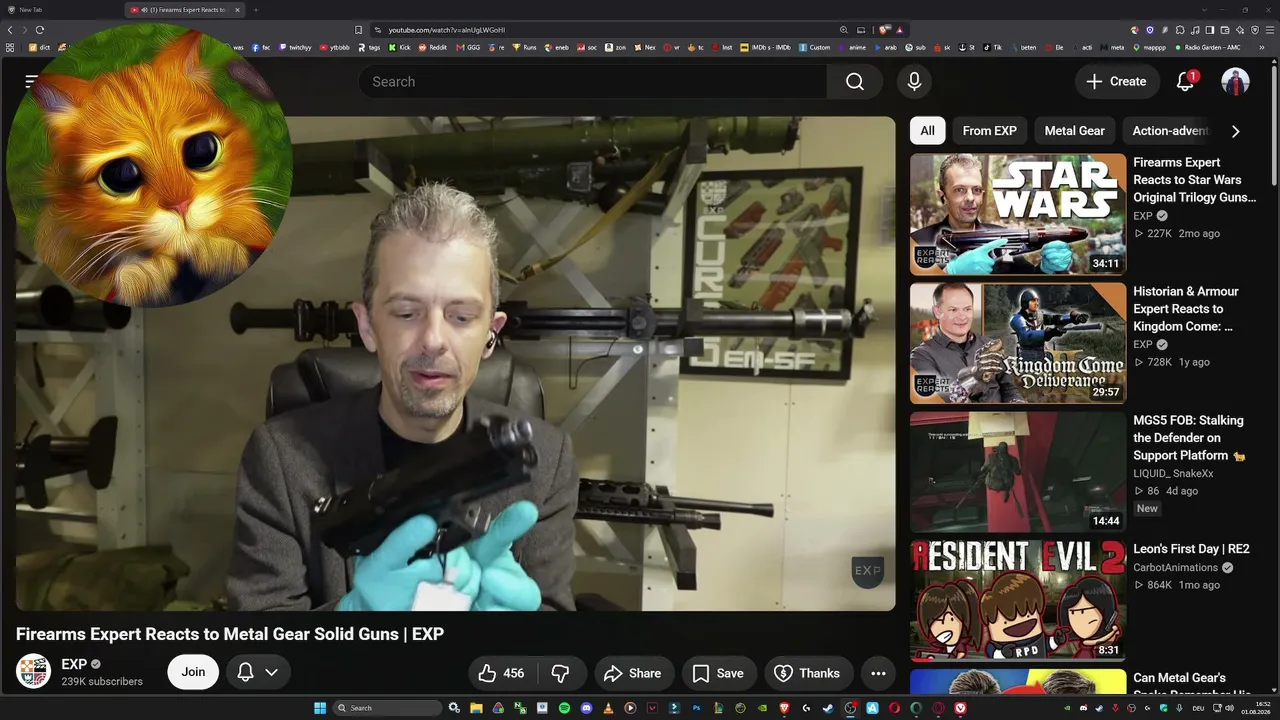Image resolution: width=1280 pixels, height=720 pixels.
Task: Select the All filter chip
Action: click(927, 131)
